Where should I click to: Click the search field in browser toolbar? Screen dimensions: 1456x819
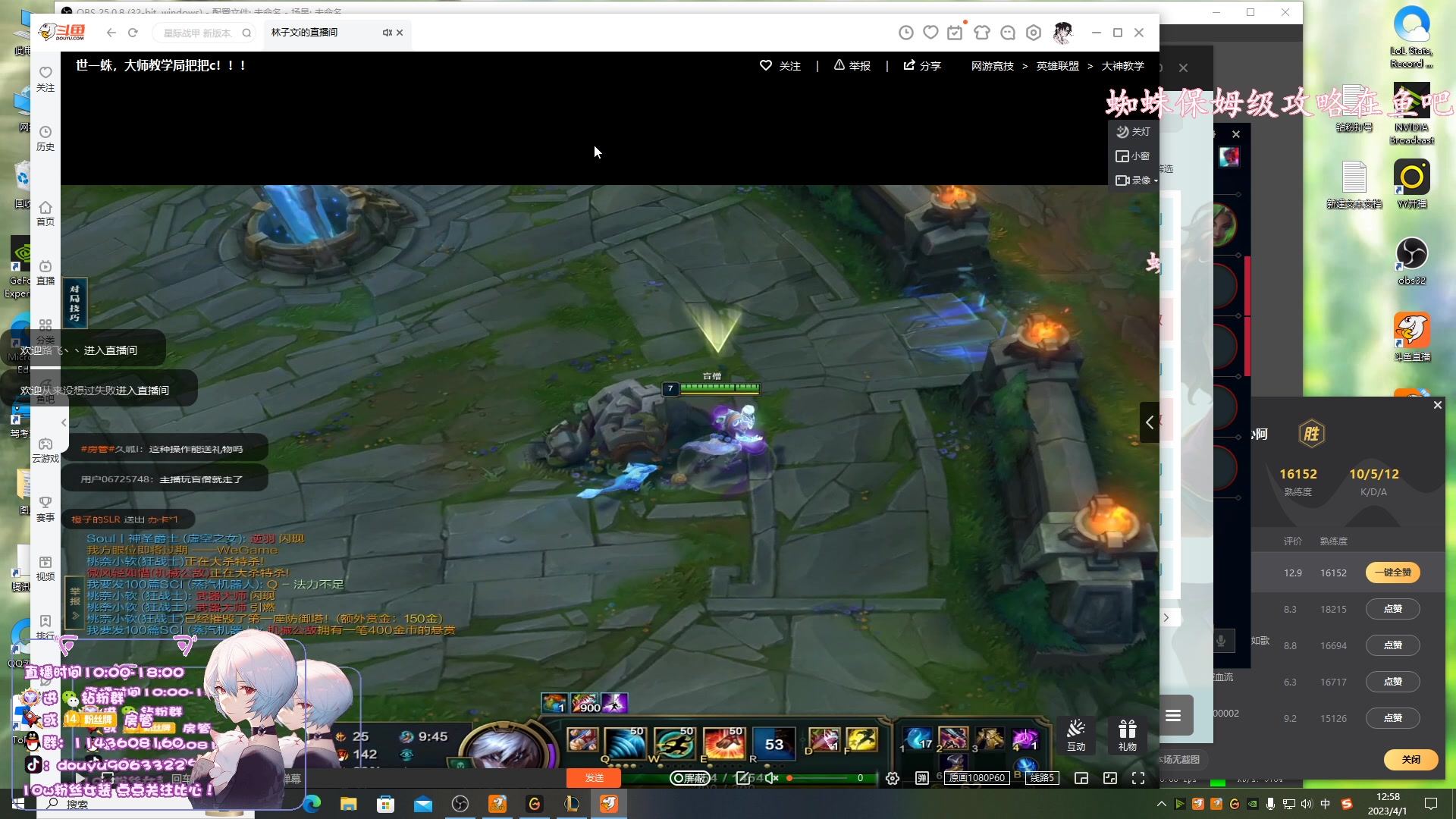point(199,33)
